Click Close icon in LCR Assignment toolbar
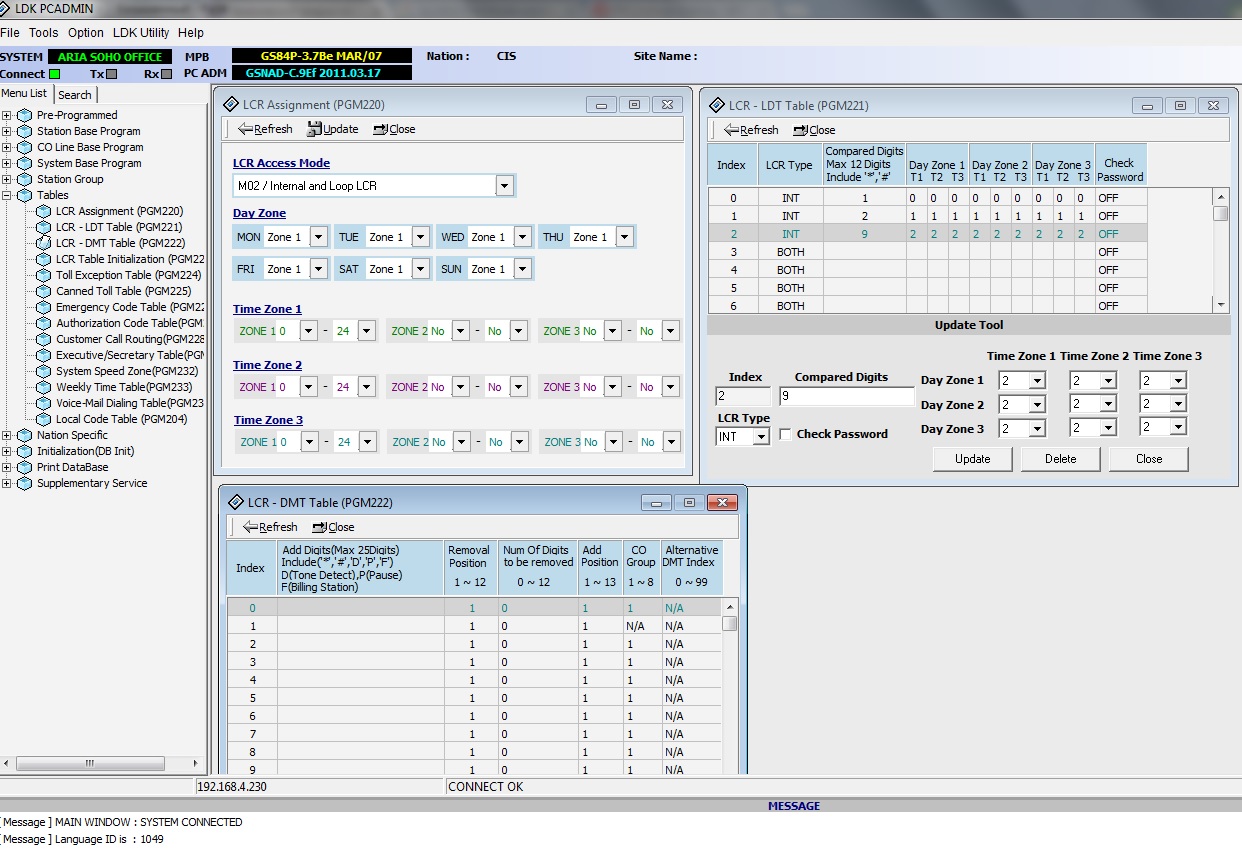This screenshot has width=1242, height=858. tap(380, 129)
